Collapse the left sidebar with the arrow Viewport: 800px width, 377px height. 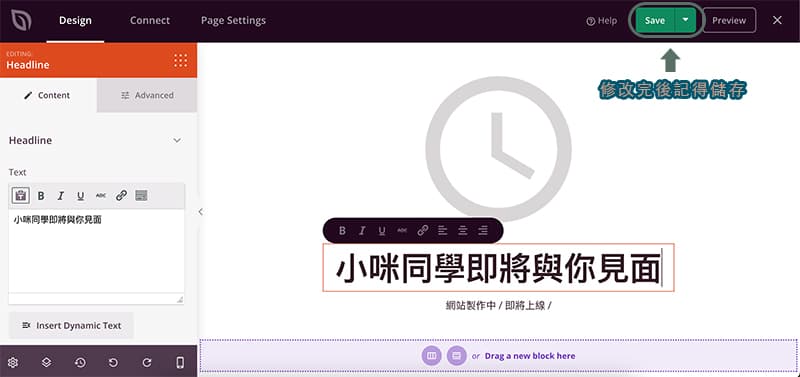[201, 212]
